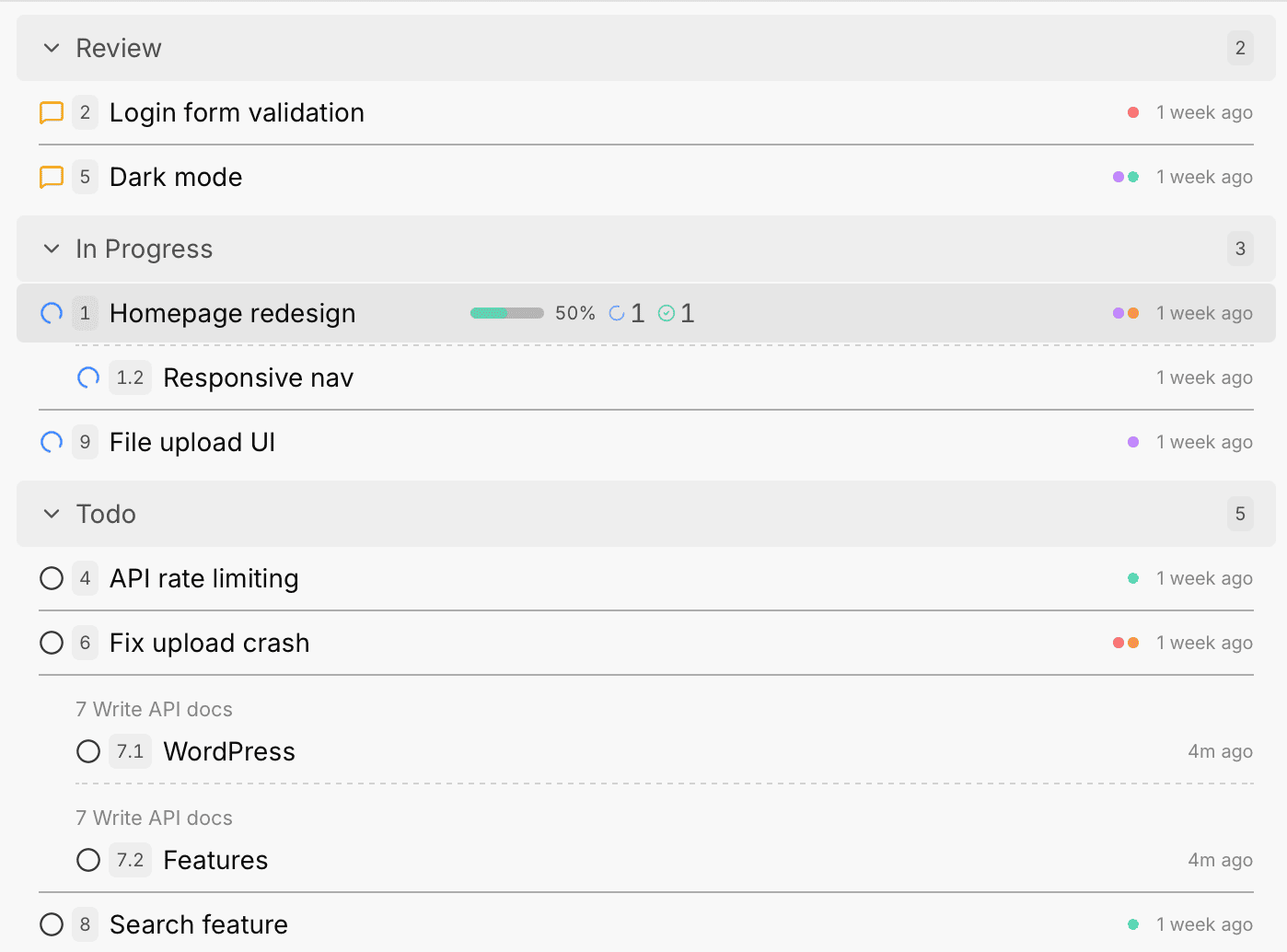Select in-progress icon beside Responsive nav
1287x952 pixels.
[87, 377]
